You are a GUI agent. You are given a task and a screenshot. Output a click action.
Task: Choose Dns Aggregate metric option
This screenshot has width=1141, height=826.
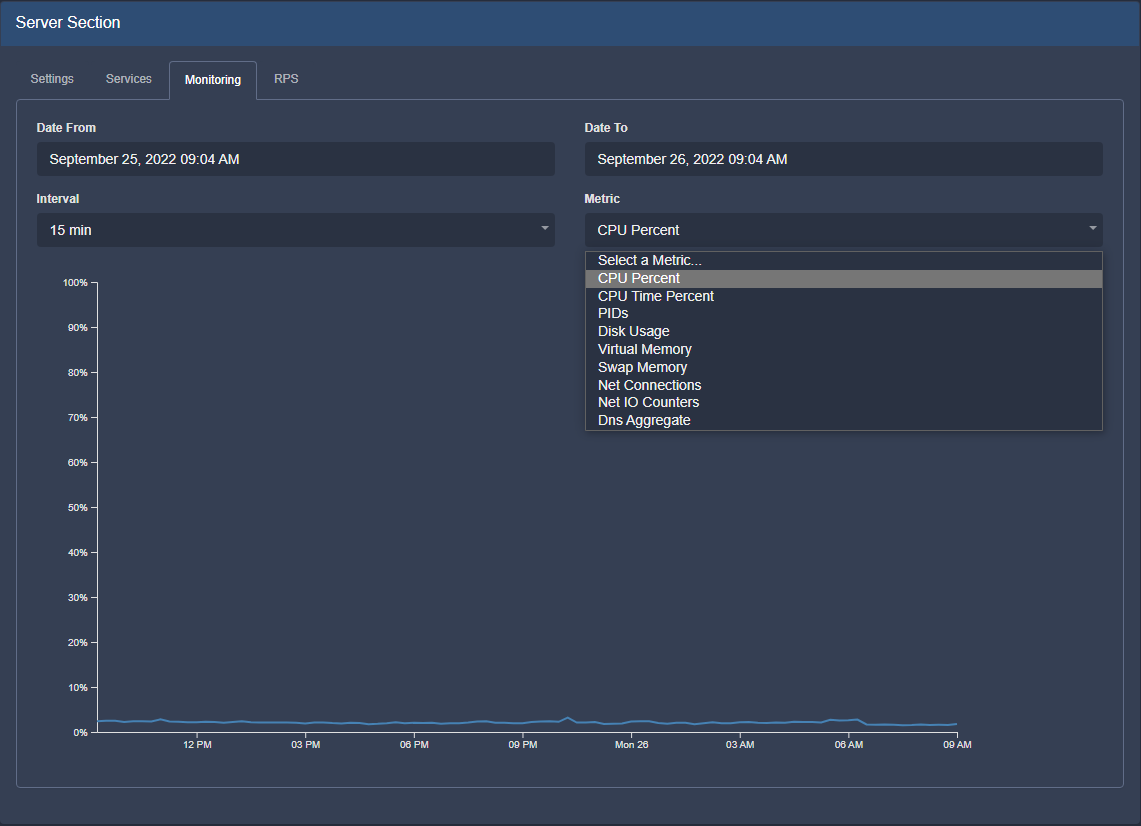coord(644,421)
